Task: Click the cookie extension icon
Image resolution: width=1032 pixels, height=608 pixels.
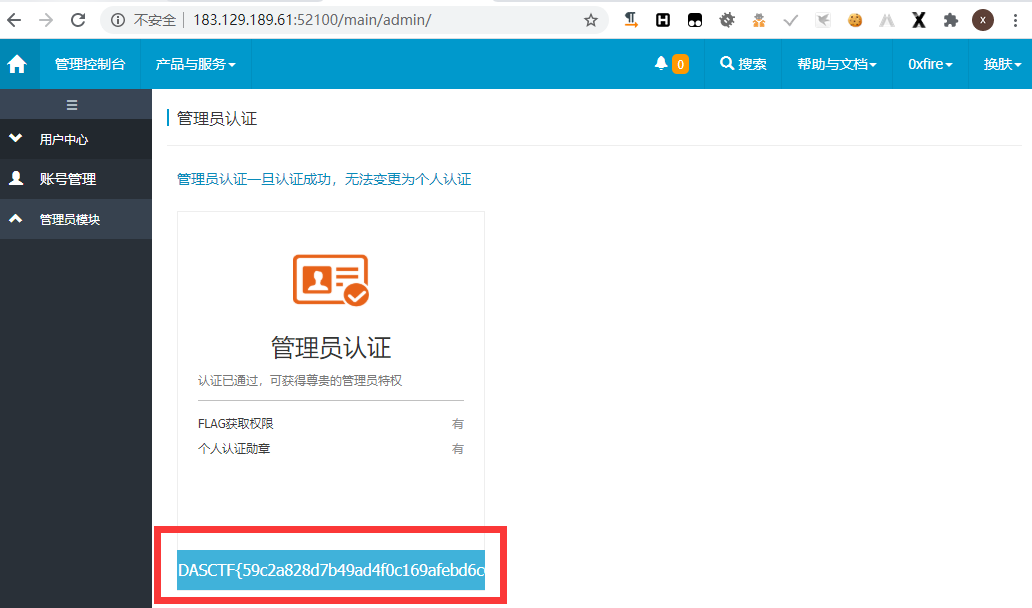Action: (855, 20)
